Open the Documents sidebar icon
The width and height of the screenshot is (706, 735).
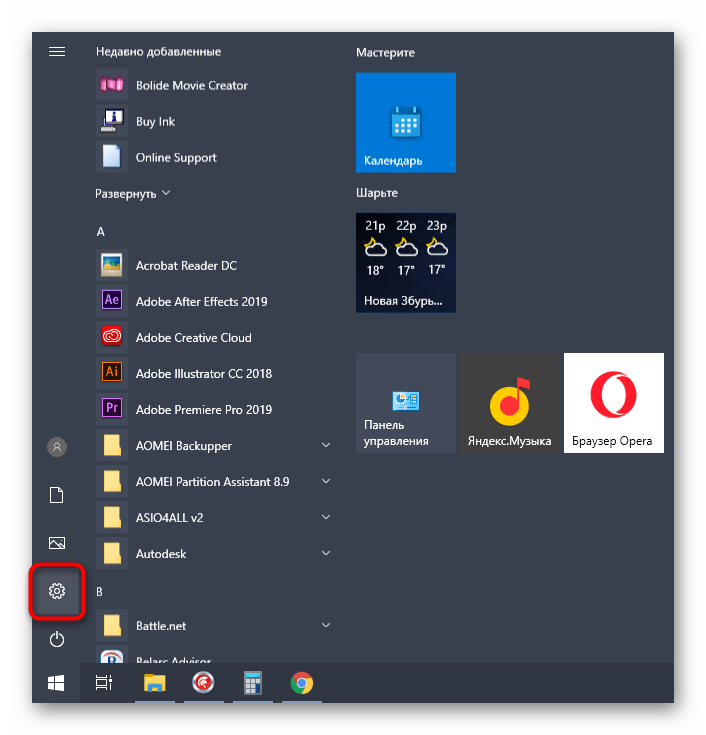[57, 495]
